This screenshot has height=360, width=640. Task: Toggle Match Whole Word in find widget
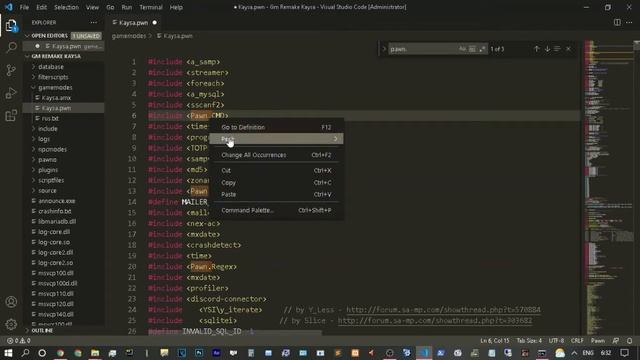(x=472, y=49)
